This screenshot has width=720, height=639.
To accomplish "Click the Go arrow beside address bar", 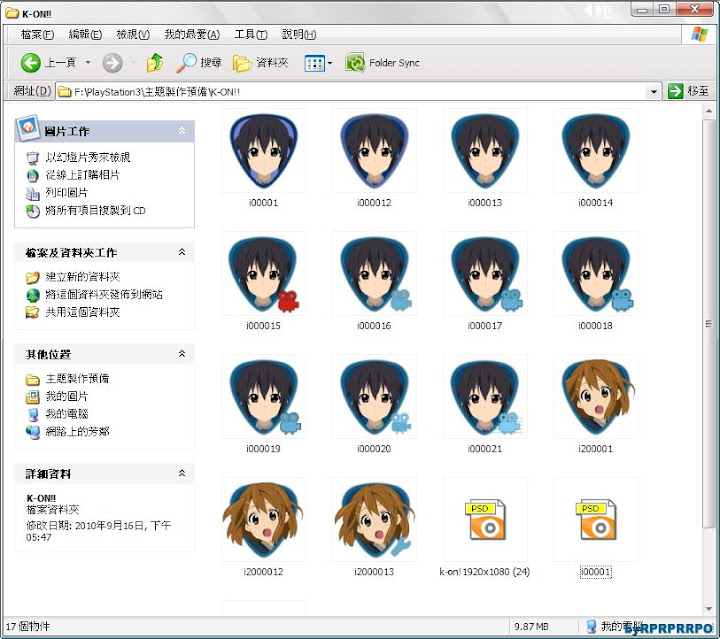I will (x=676, y=91).
